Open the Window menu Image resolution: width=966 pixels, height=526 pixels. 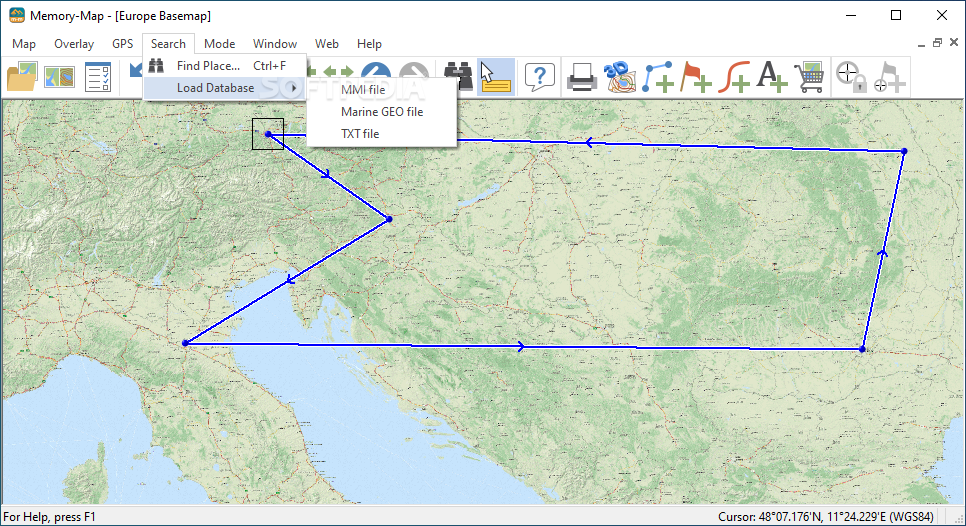coord(275,44)
